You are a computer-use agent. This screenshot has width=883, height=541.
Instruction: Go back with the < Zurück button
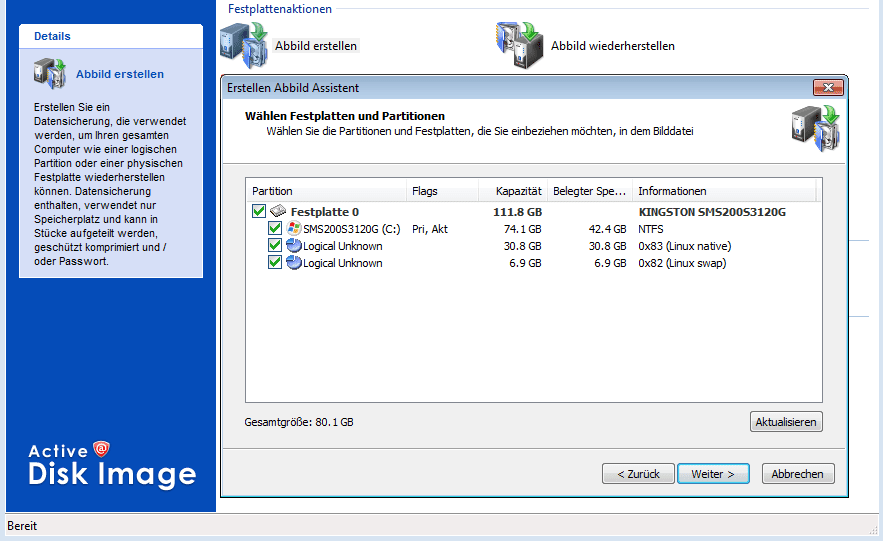(638, 474)
